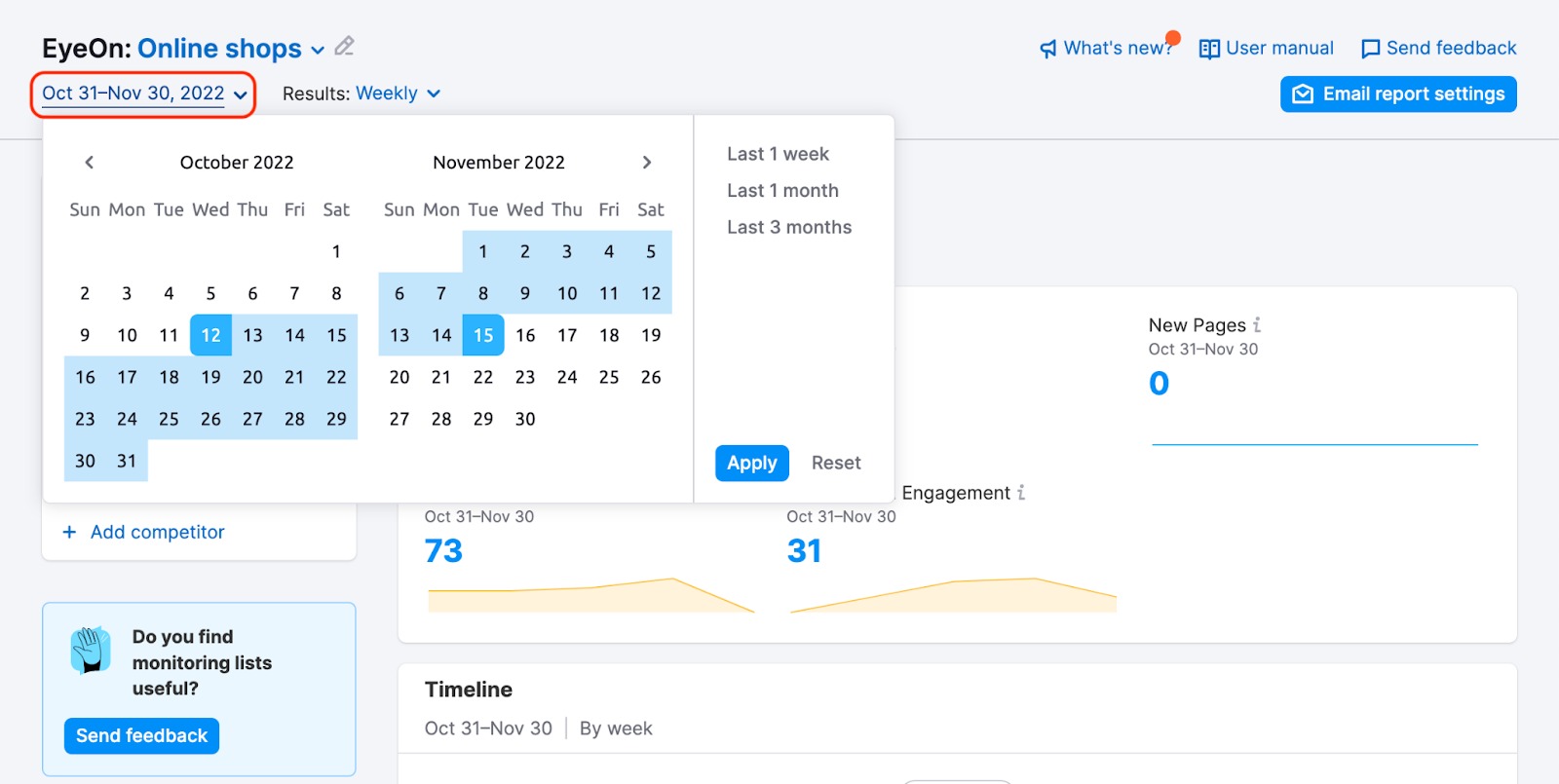This screenshot has width=1559, height=784.
Task: Choose the Last 1 month preset
Action: pos(782,191)
